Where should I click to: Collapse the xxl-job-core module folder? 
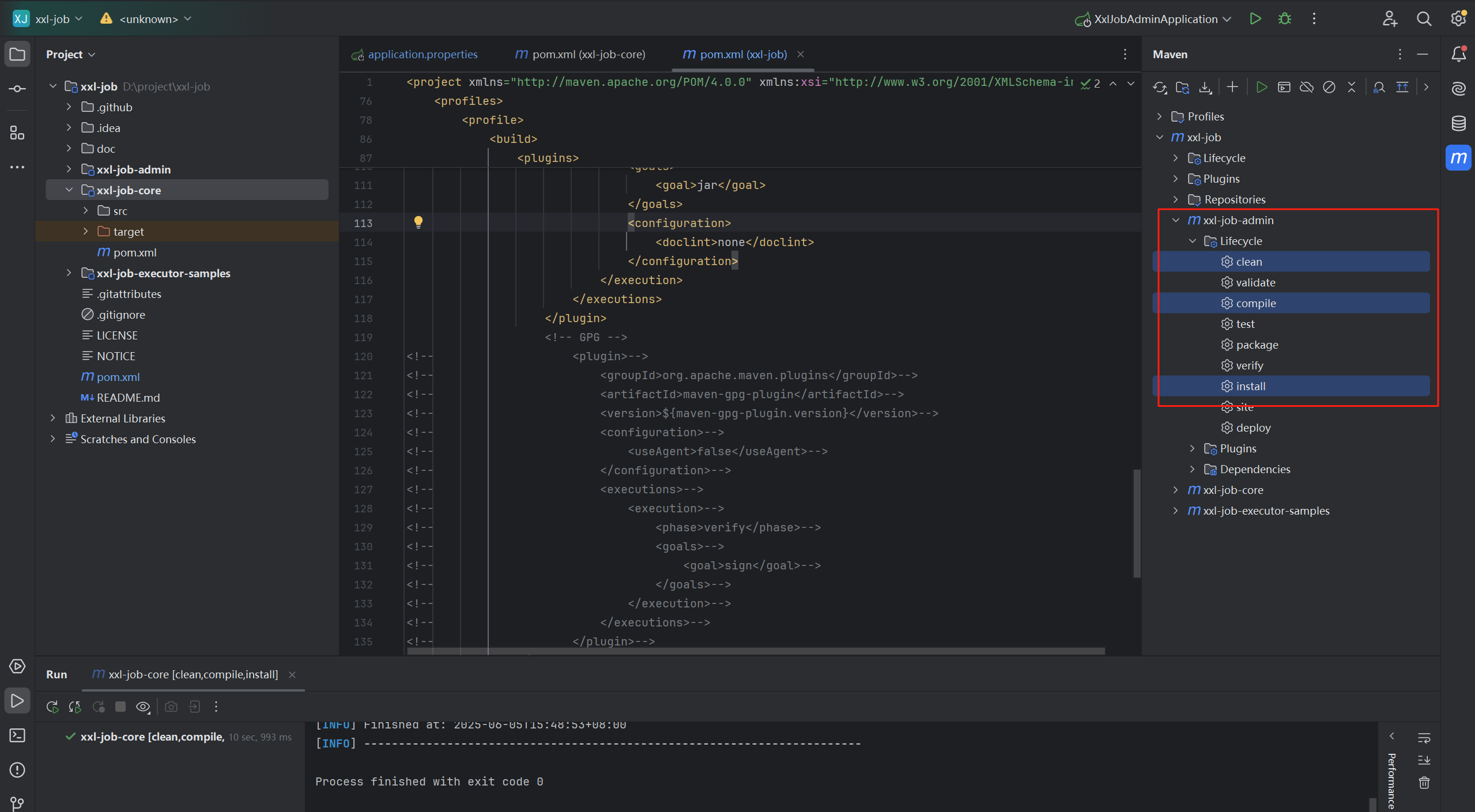click(69, 190)
